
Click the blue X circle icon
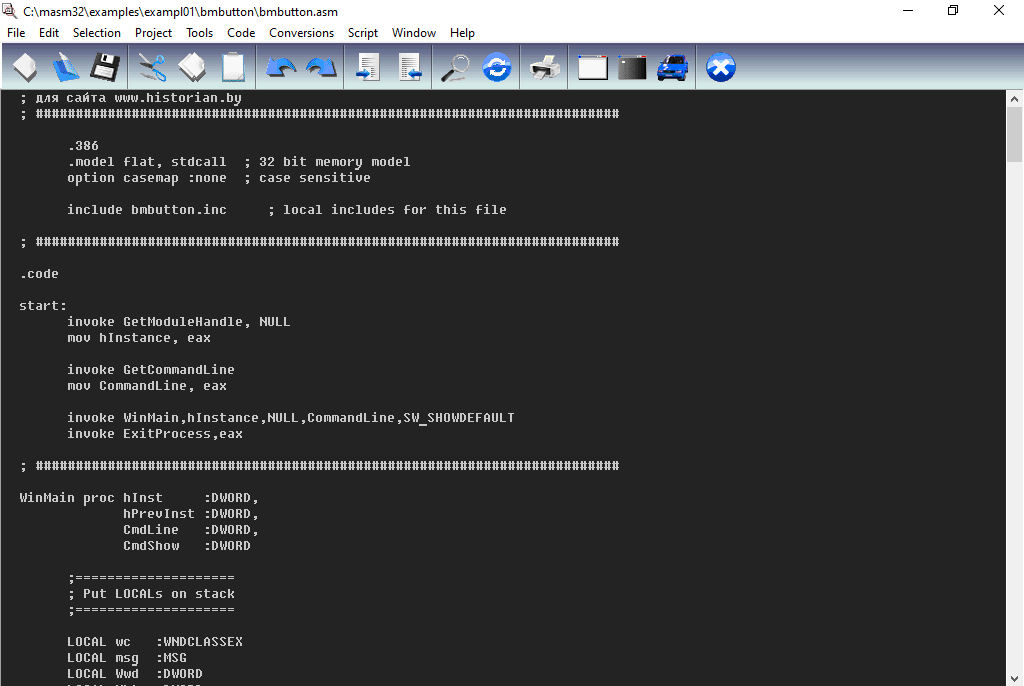(720, 68)
